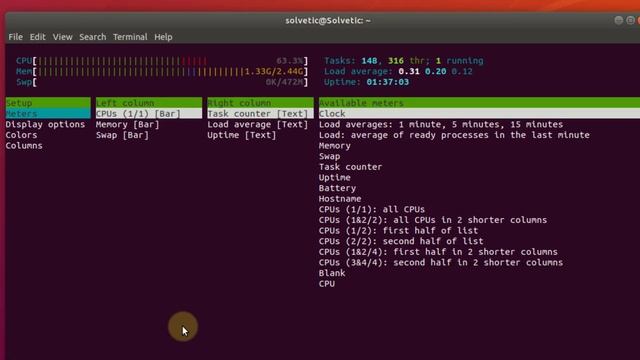The height and width of the screenshot is (360, 640).
Task: Click the window title solvetic@Solvetic
Action: (328, 20)
